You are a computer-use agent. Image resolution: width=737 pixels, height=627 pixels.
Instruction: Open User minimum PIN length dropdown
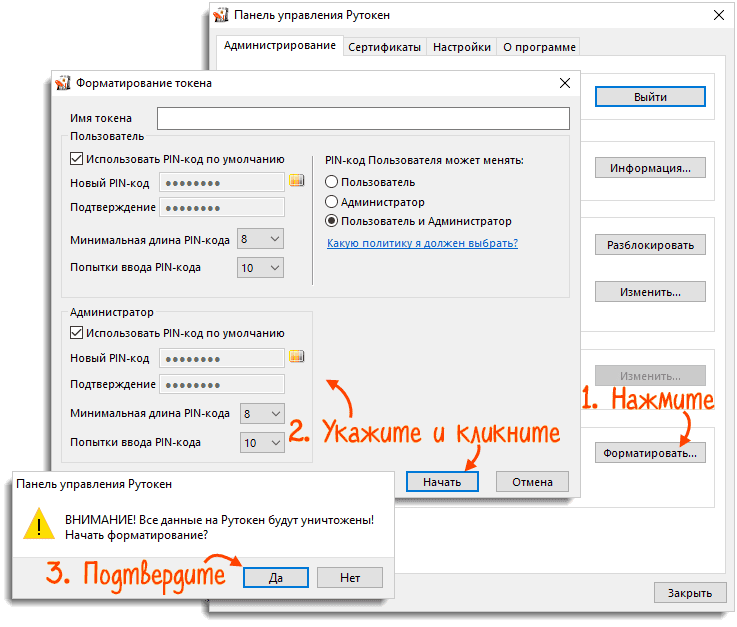tap(261, 239)
